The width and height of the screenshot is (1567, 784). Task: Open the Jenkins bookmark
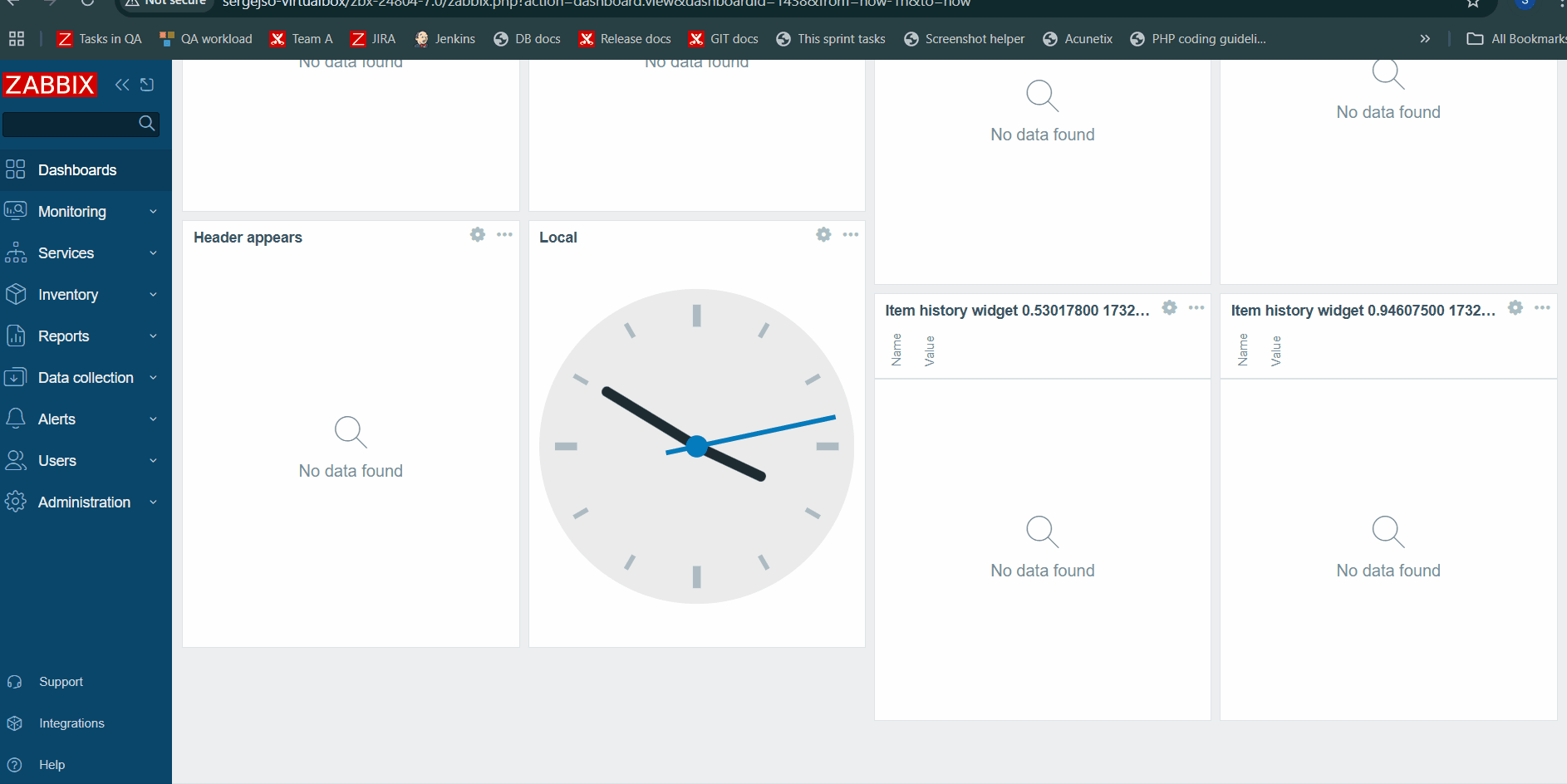[445, 39]
